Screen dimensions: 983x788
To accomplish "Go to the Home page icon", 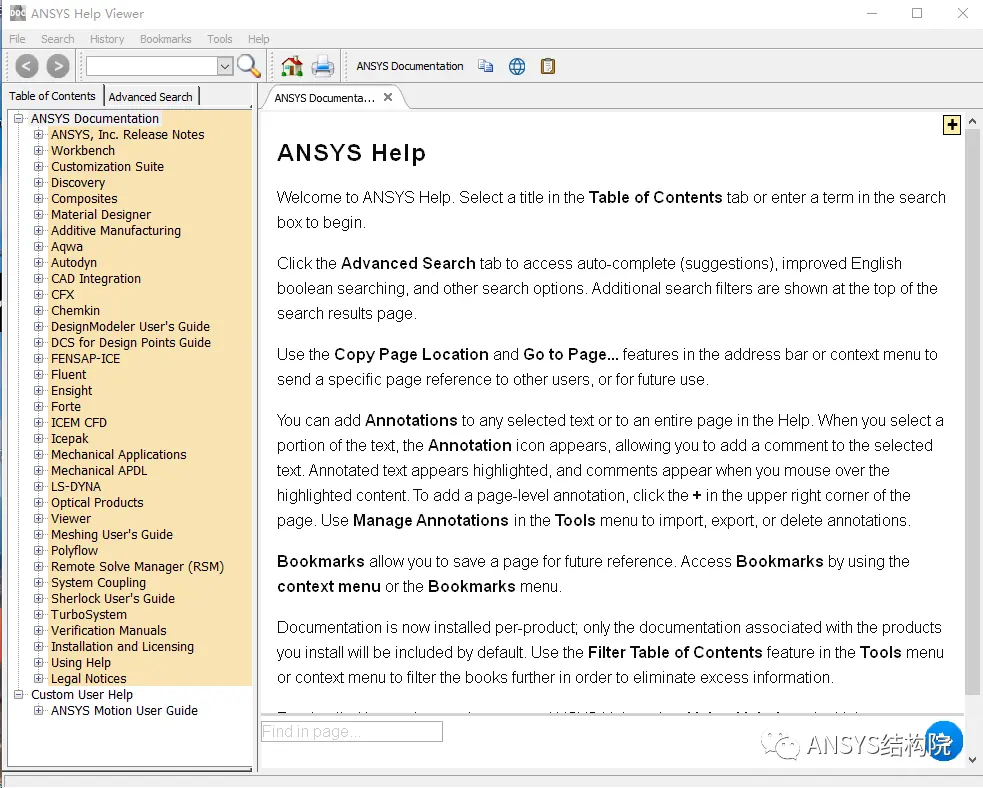I will 292,66.
